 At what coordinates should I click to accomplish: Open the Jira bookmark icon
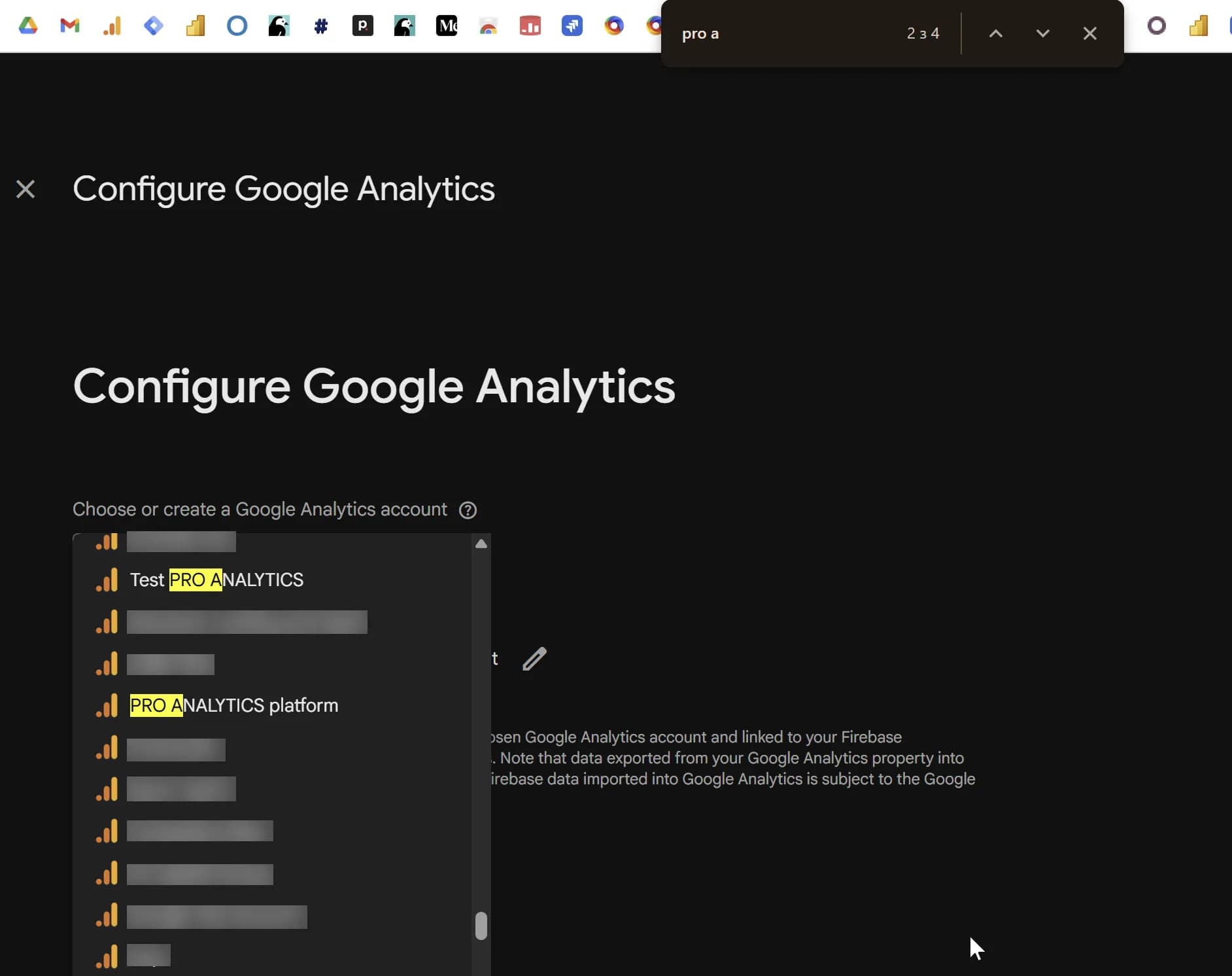[x=154, y=26]
